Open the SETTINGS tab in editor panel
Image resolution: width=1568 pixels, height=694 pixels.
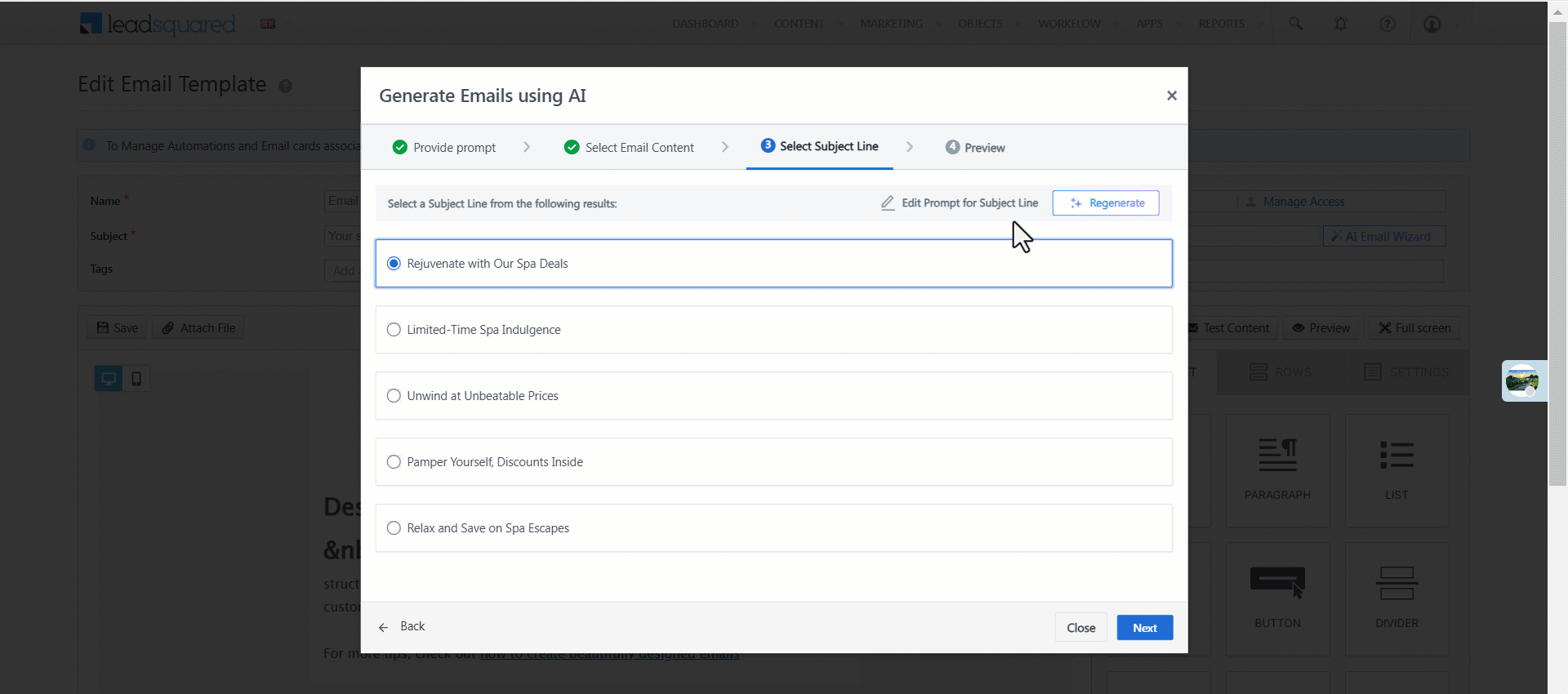pyautogui.click(x=1406, y=372)
